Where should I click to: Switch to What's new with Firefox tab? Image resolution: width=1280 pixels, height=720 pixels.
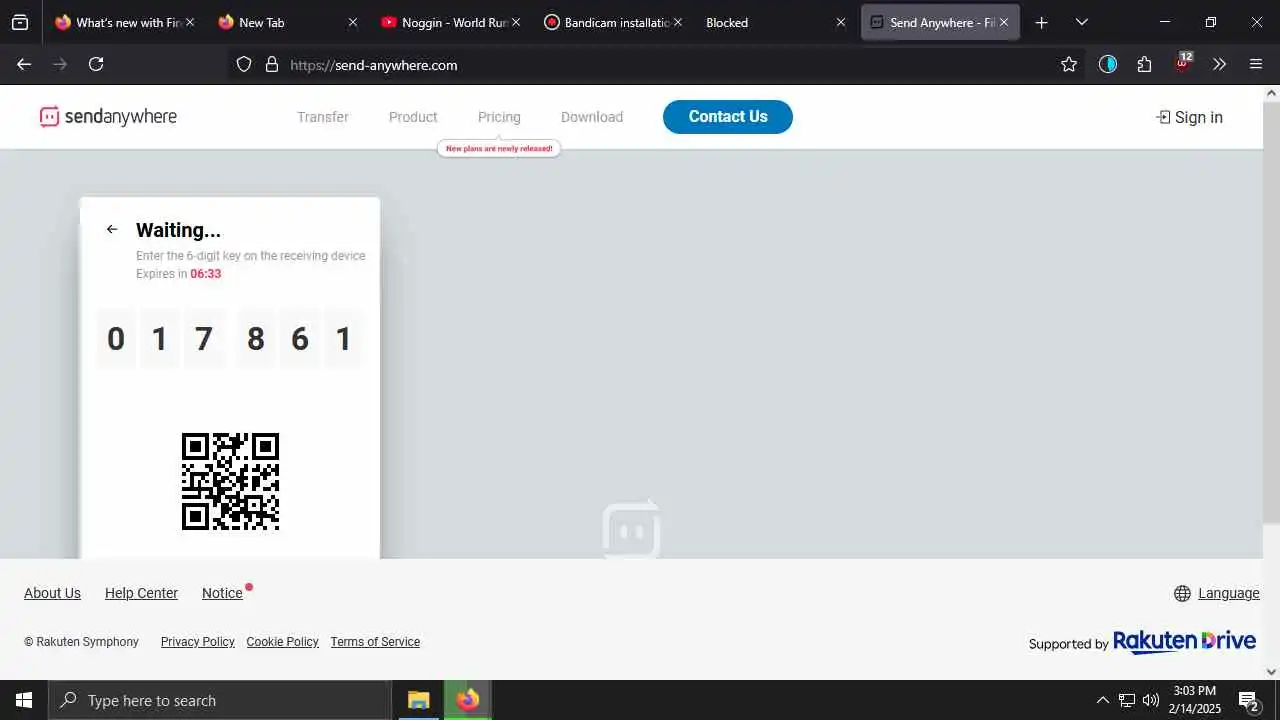(x=126, y=22)
